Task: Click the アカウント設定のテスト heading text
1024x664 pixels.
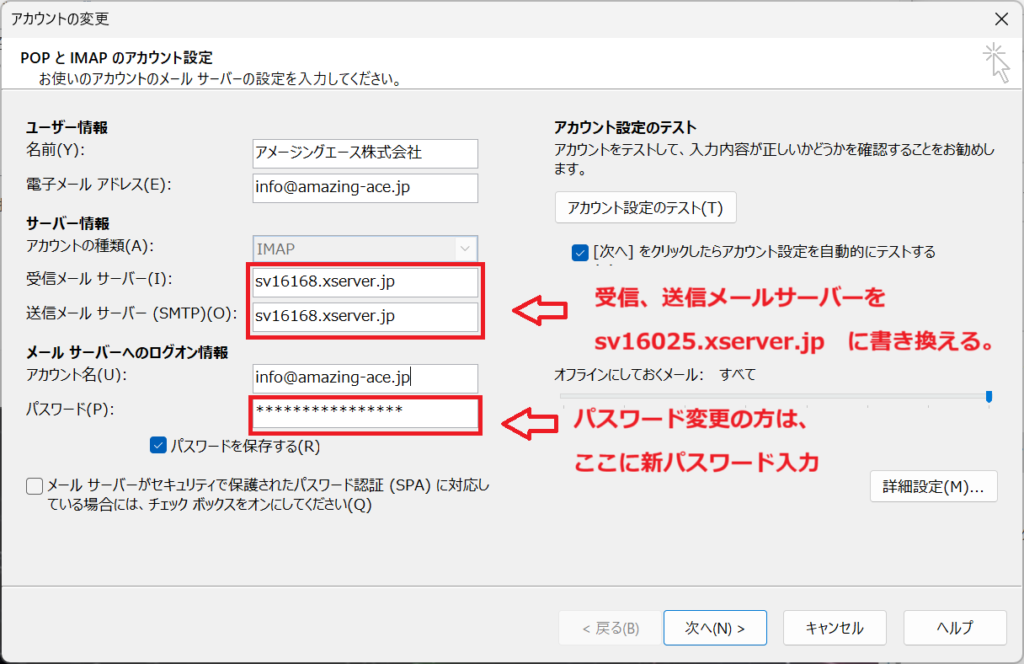Action: pos(625,127)
